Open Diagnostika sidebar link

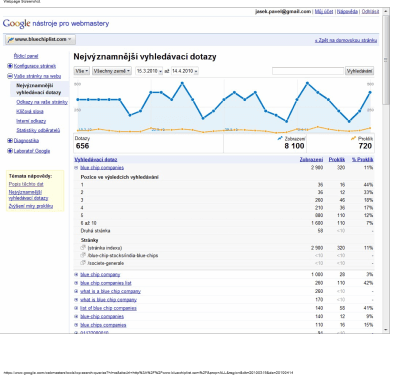pos(26,141)
